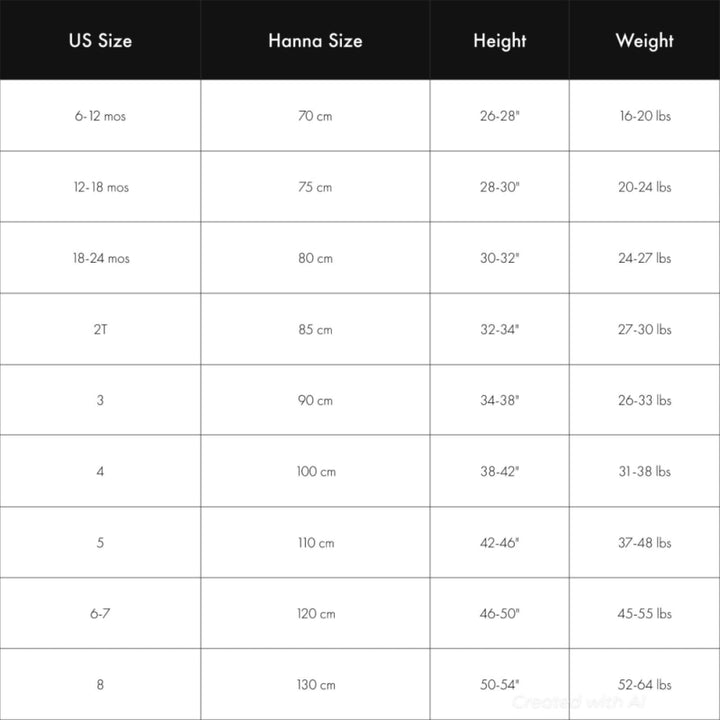Screen dimensions: 720x720
Task: Click the 34-38" height cell
Action: click(x=500, y=400)
